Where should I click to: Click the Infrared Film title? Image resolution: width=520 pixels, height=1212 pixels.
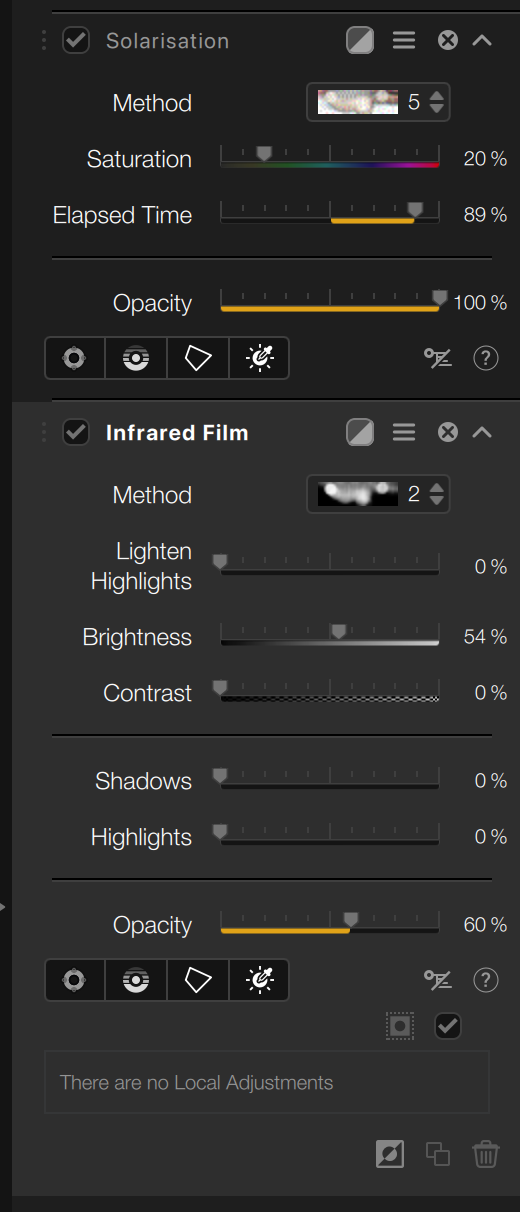pyautogui.click(x=177, y=433)
